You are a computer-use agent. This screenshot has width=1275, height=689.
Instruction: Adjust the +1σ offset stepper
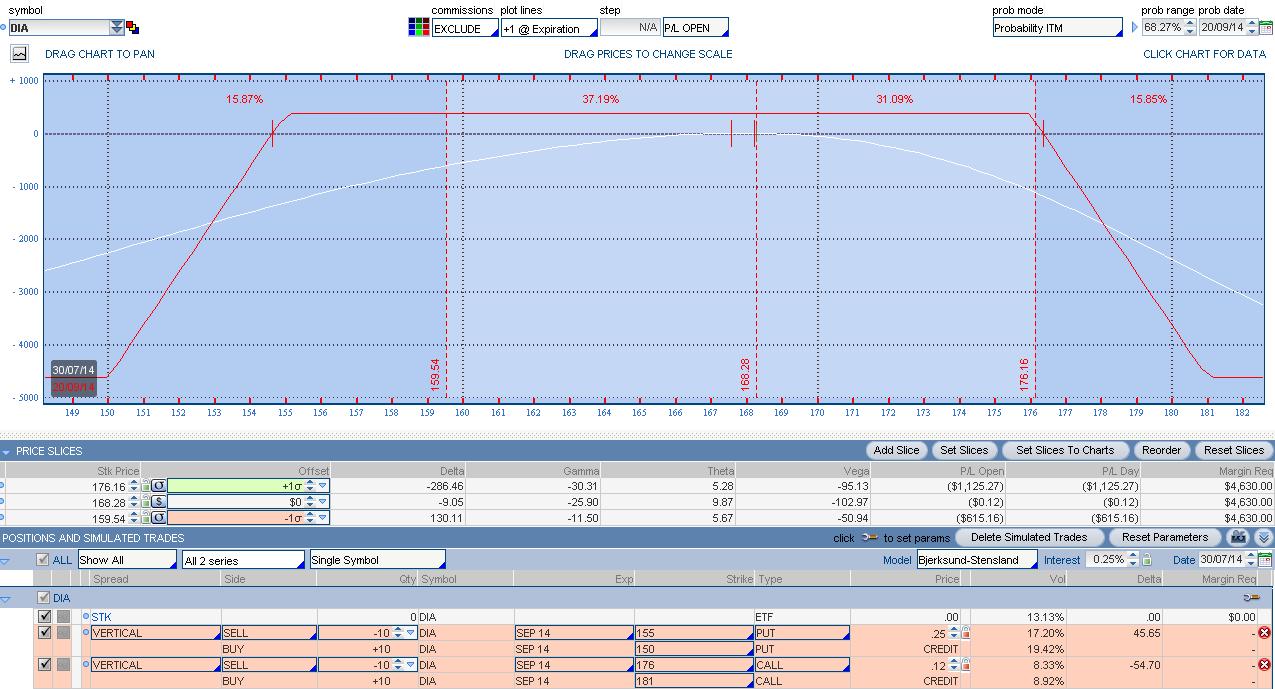(x=310, y=486)
